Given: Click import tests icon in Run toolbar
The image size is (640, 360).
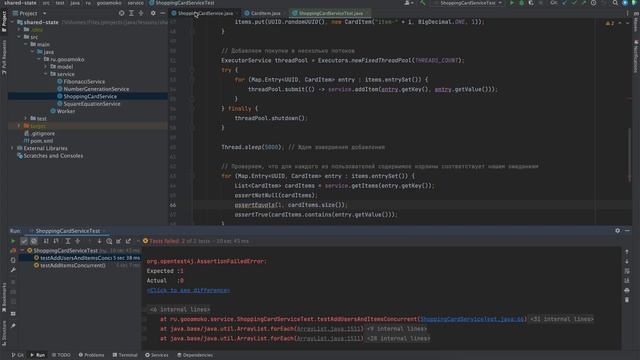Looking at the screenshot, I should click(x=119, y=241).
